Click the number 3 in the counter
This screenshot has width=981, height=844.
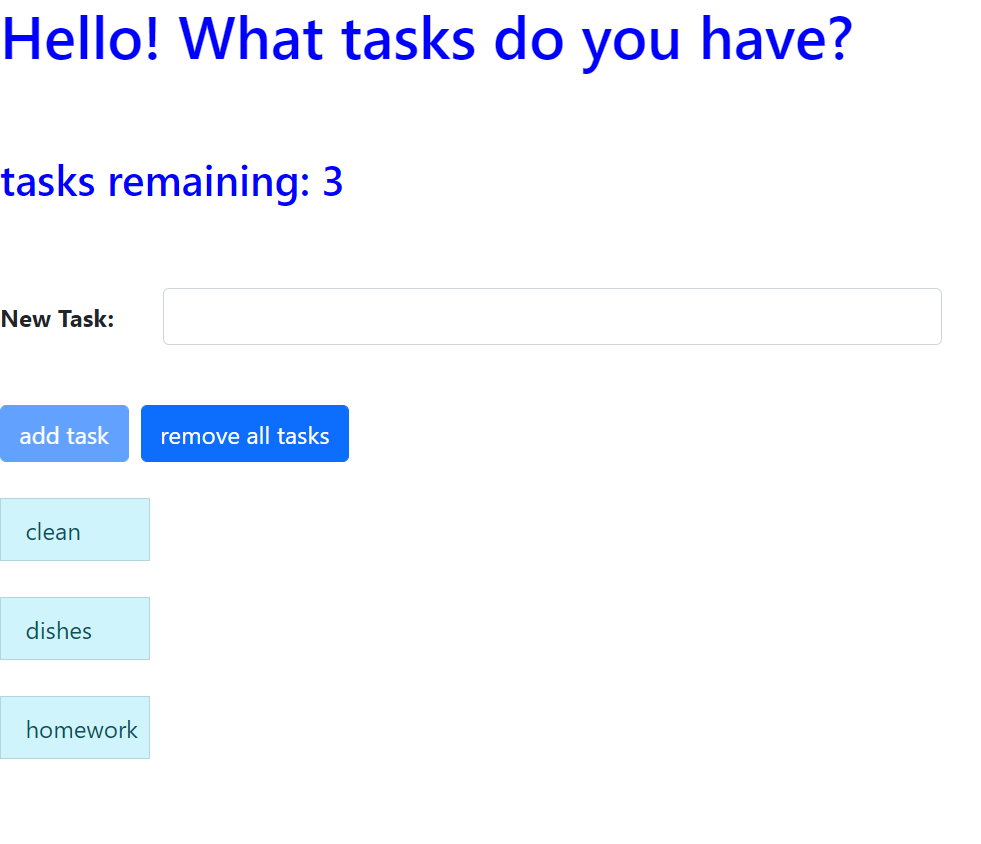(334, 181)
